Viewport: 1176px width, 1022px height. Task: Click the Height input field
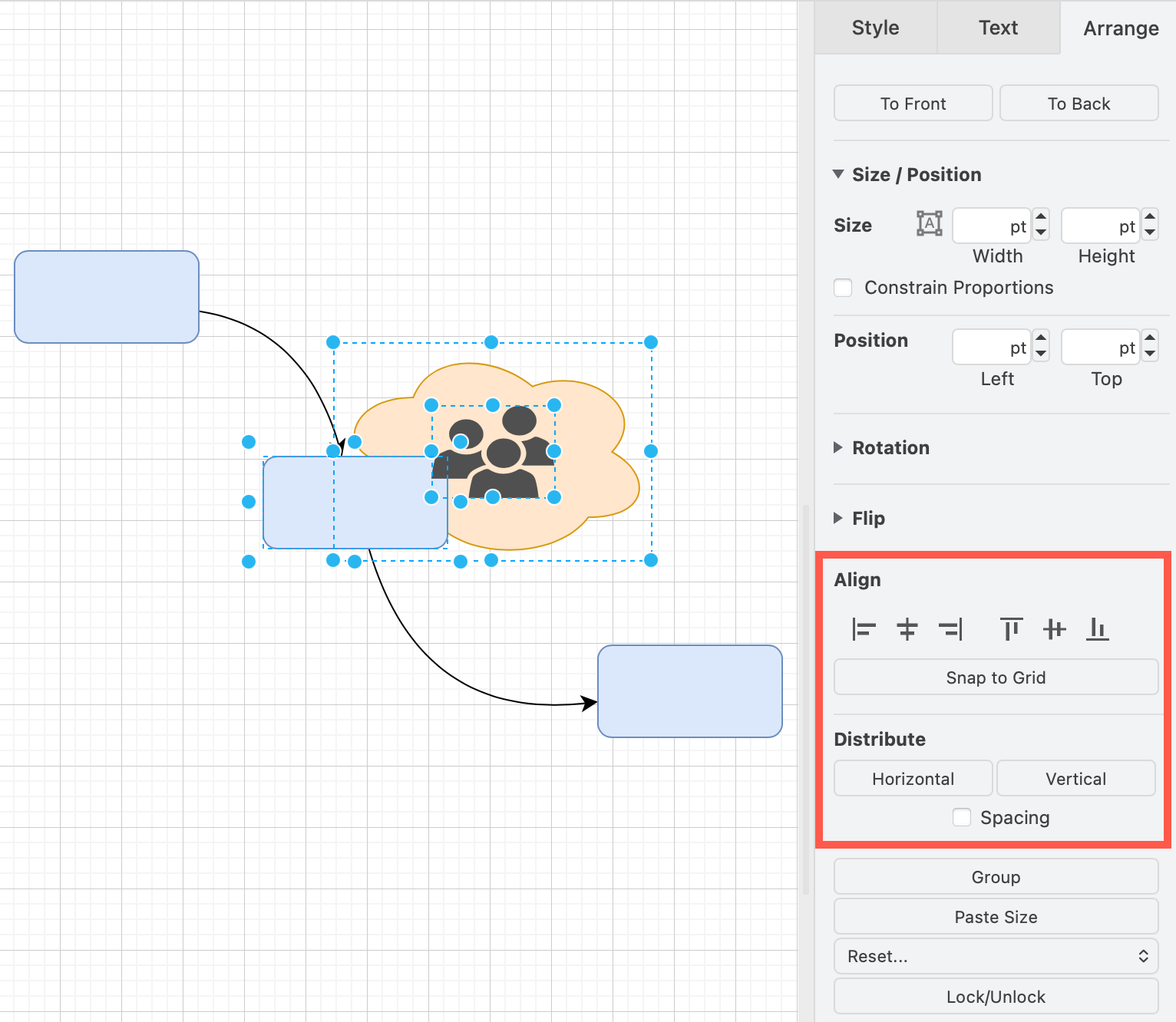tap(1101, 226)
